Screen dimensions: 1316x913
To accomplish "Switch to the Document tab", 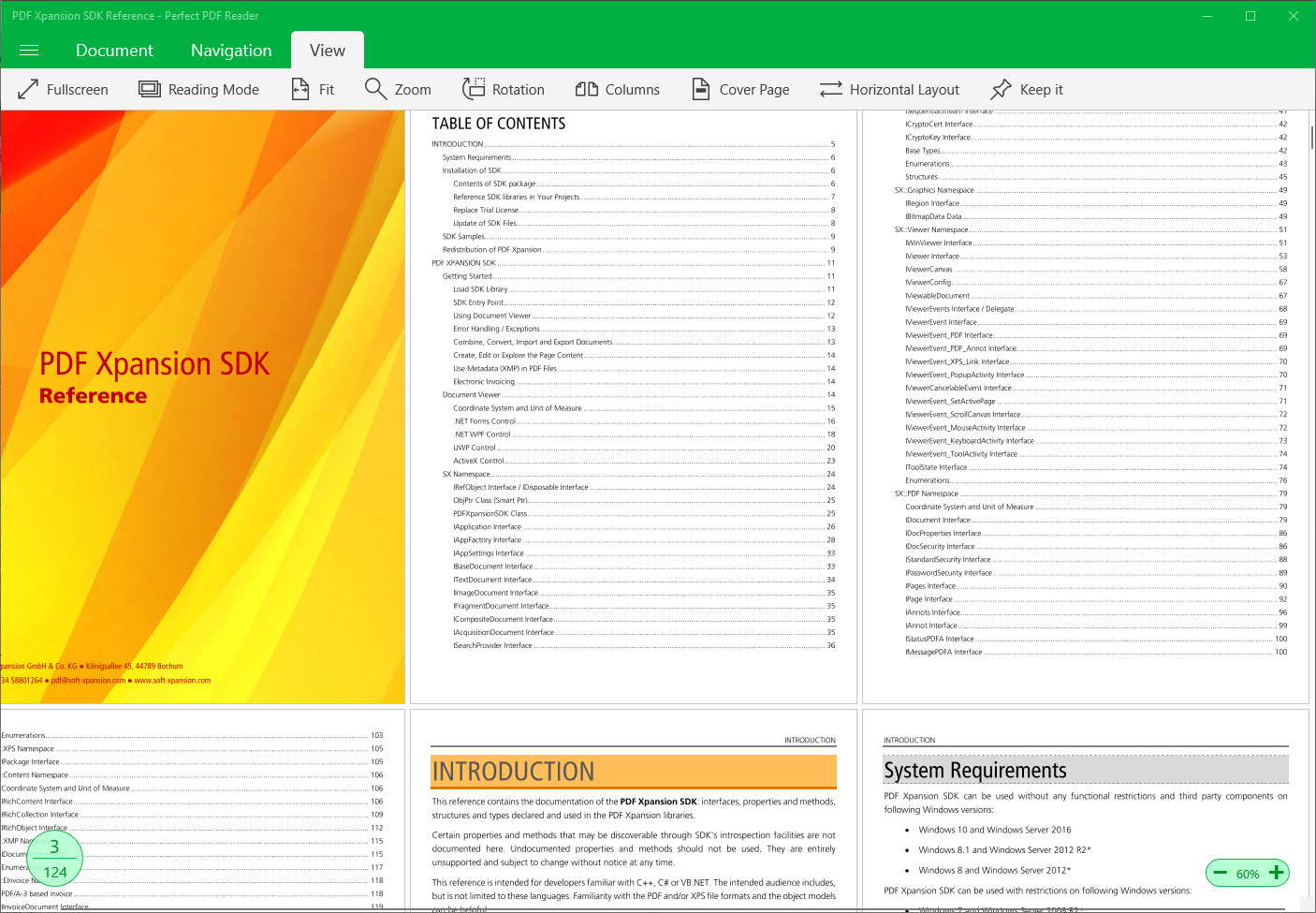I will [114, 50].
